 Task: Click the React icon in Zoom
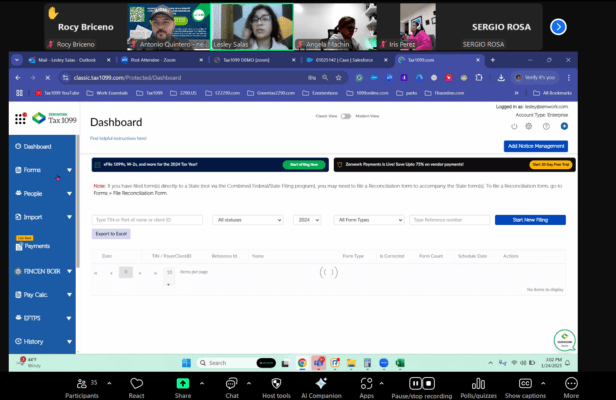click(136, 383)
